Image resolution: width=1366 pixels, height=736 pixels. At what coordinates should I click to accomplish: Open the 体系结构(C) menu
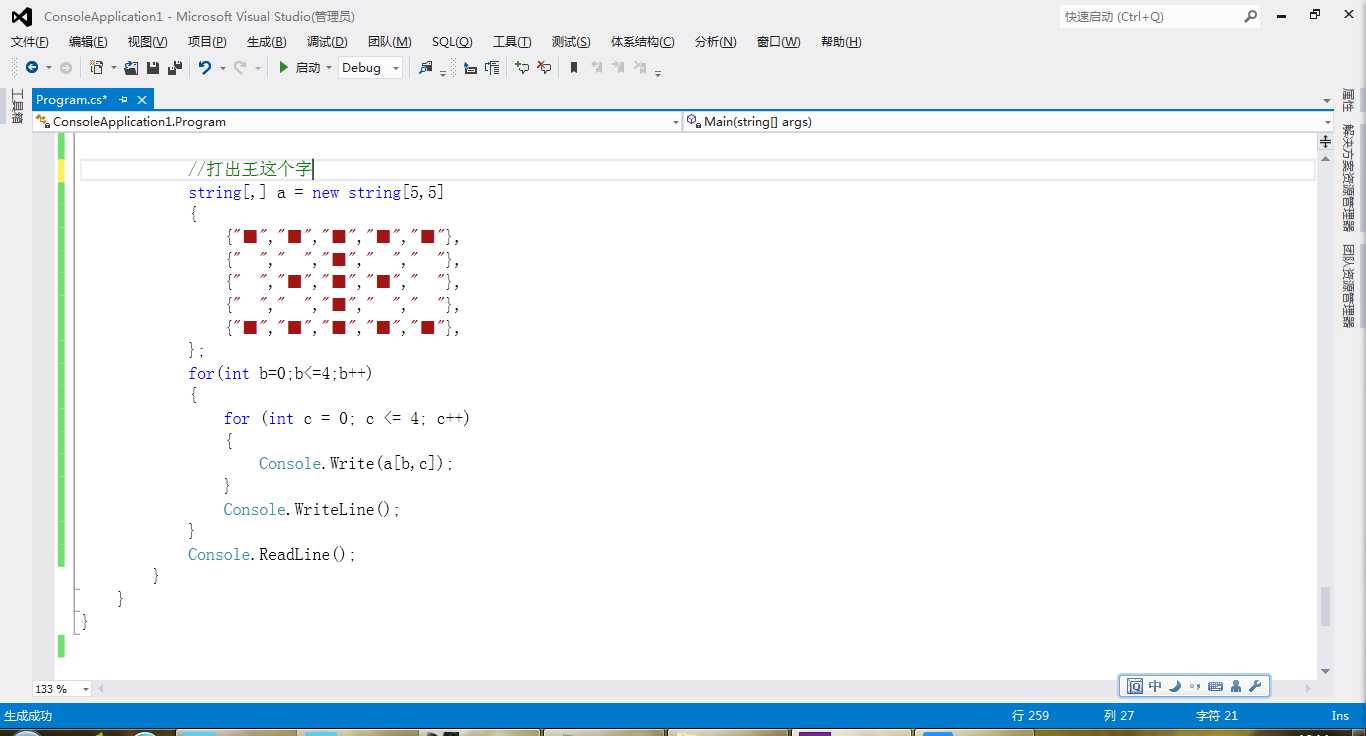pos(643,41)
